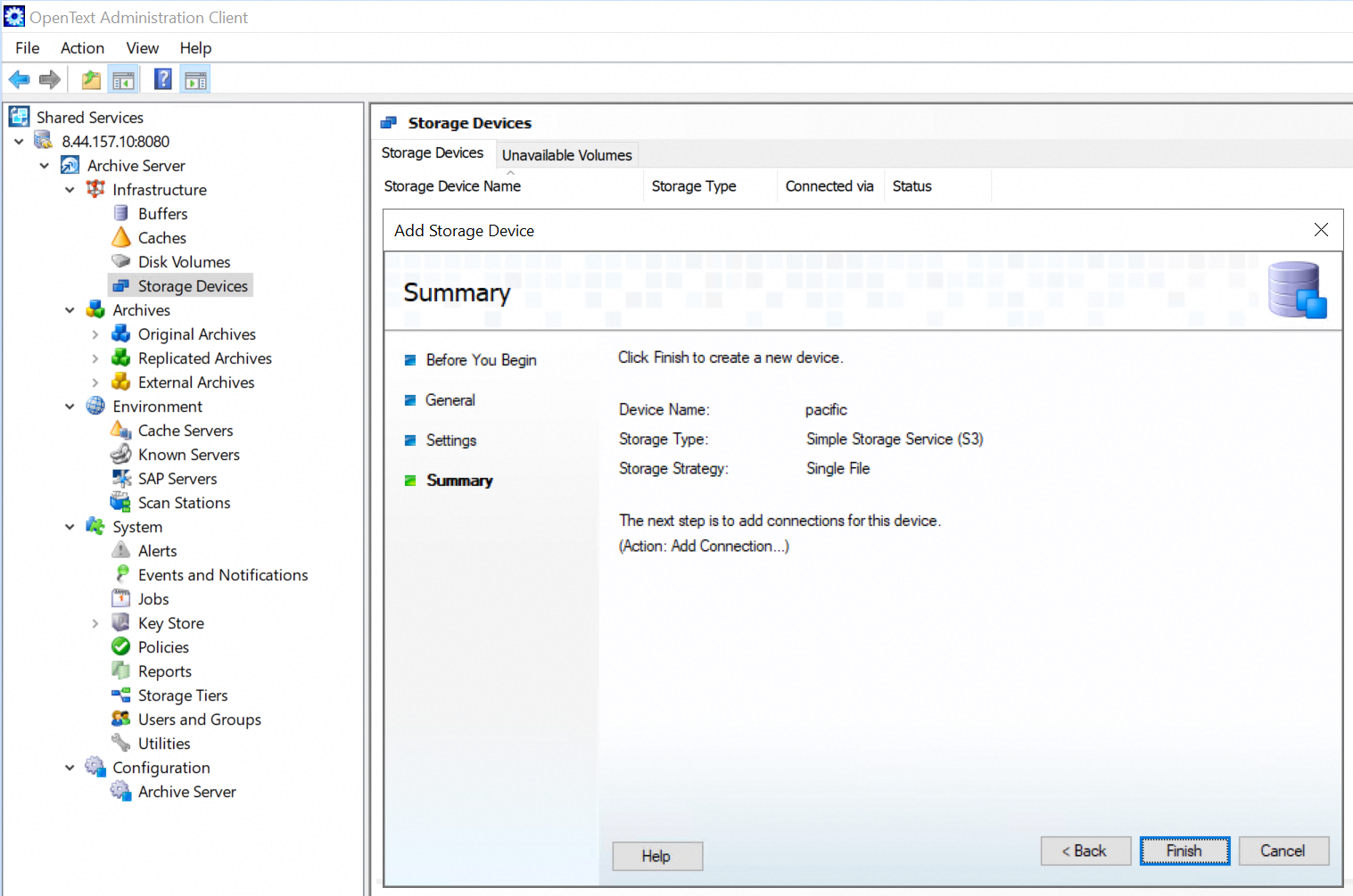
Task: Click the Infrastructure node icon
Action: click(x=95, y=189)
